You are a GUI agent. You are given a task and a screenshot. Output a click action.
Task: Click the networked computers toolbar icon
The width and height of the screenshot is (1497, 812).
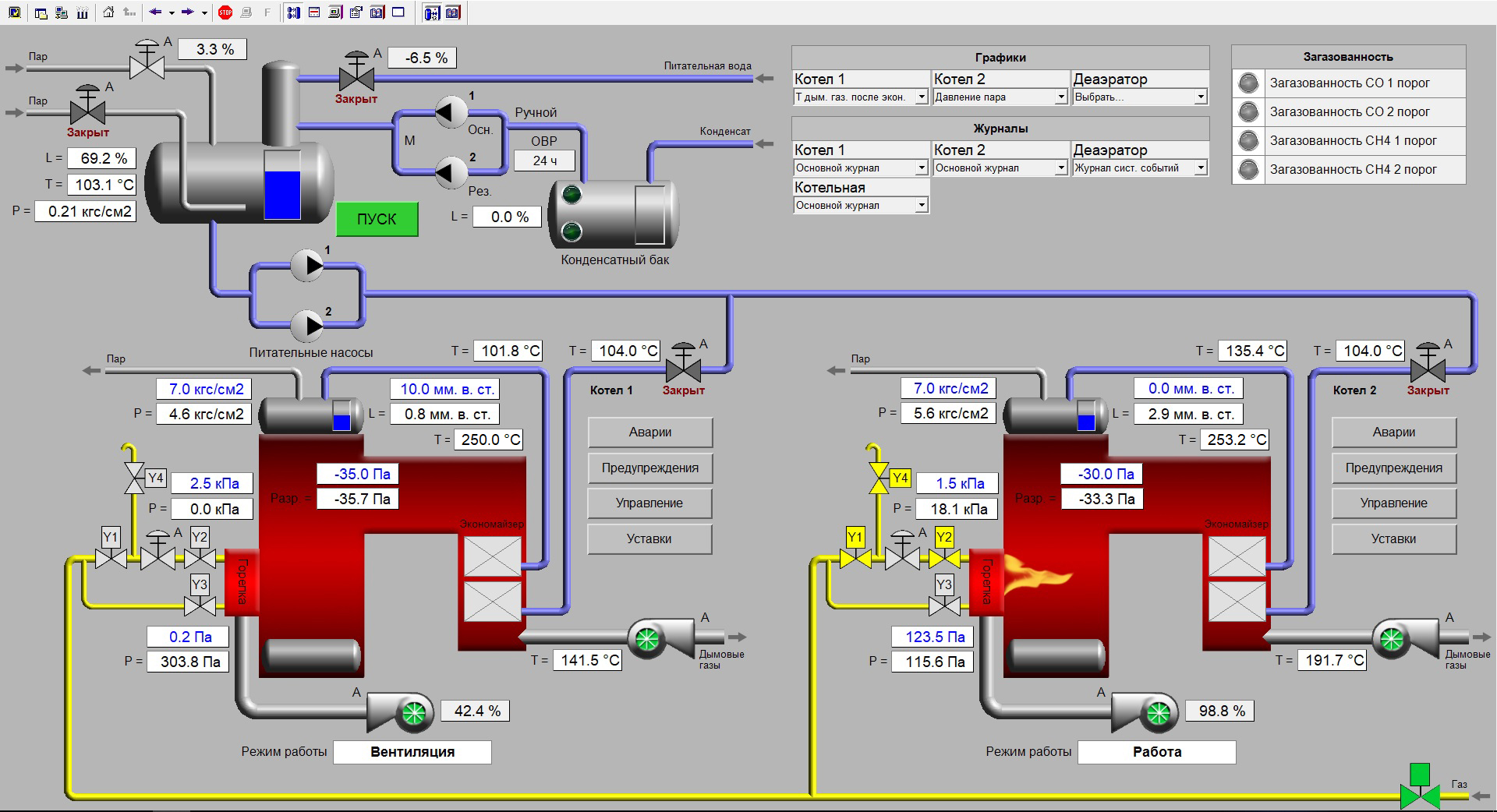pyautogui.click(x=62, y=13)
